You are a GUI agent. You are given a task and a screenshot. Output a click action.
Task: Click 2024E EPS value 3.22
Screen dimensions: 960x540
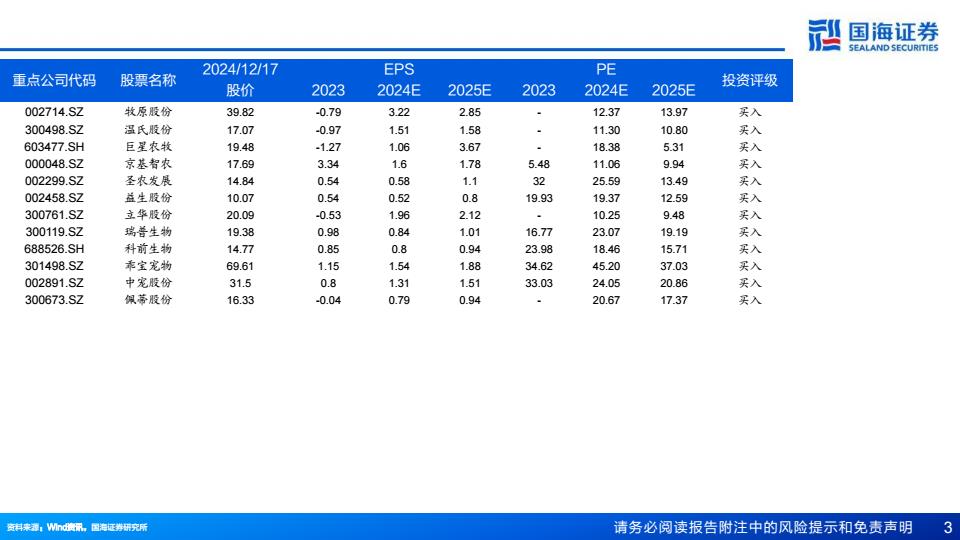399,113
